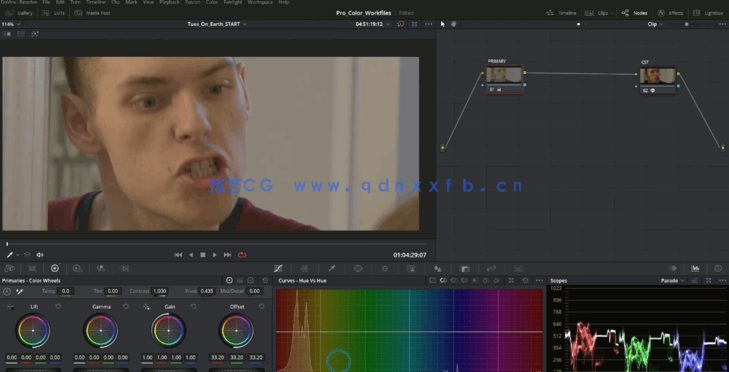Toggle the viewer bypass color grades icon
Image resolution: width=729 pixels, height=372 pixels.
click(401, 24)
